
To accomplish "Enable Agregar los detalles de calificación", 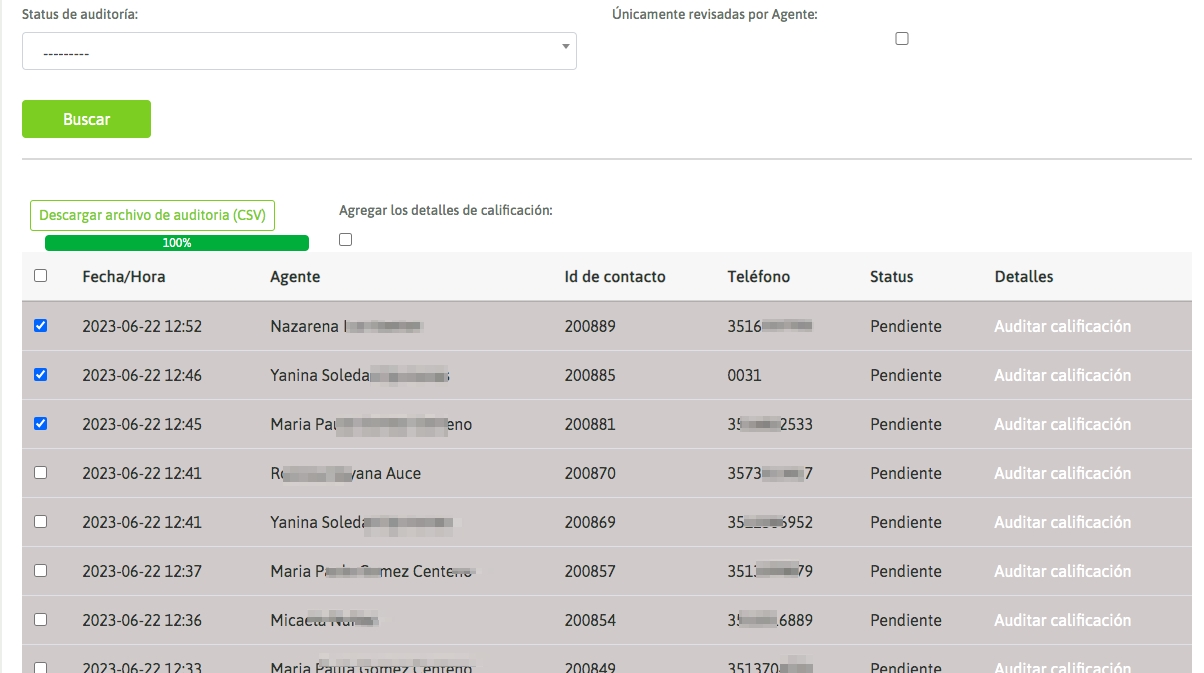I will click(x=346, y=240).
